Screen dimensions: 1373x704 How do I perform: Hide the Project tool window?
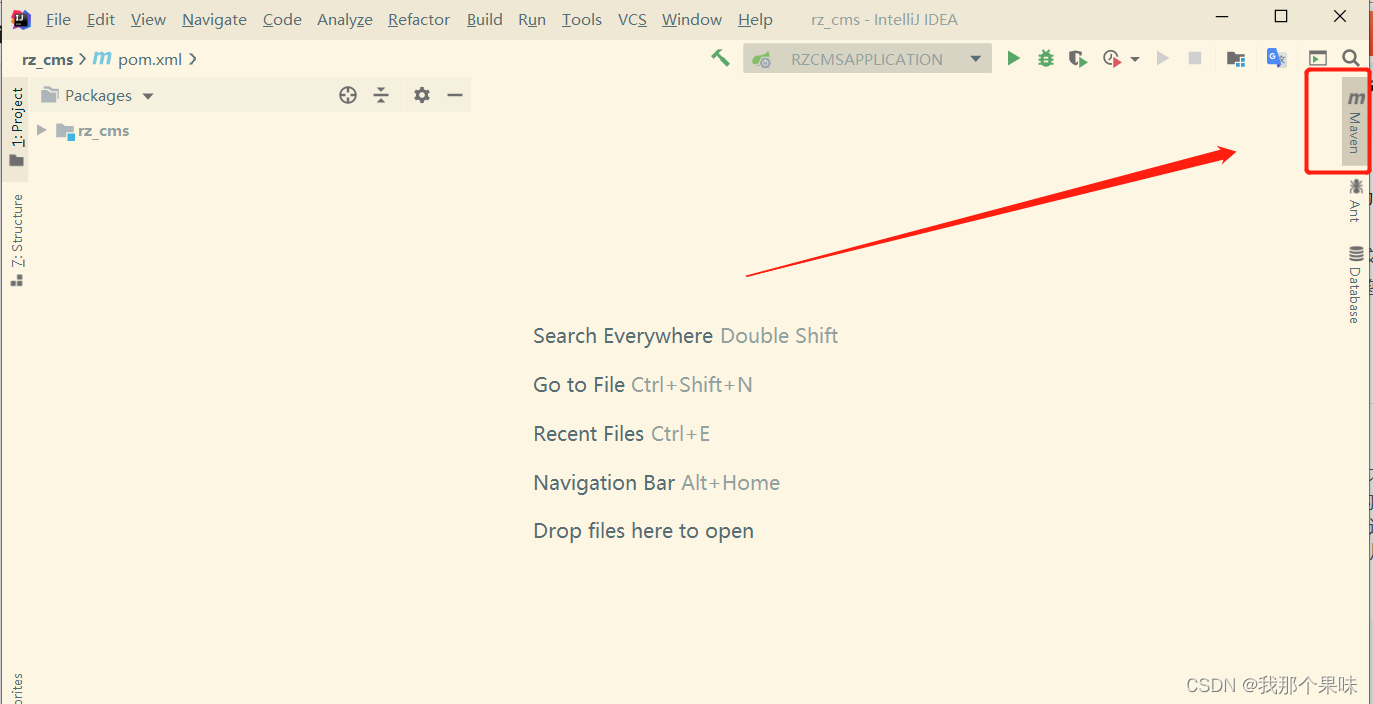click(x=455, y=95)
